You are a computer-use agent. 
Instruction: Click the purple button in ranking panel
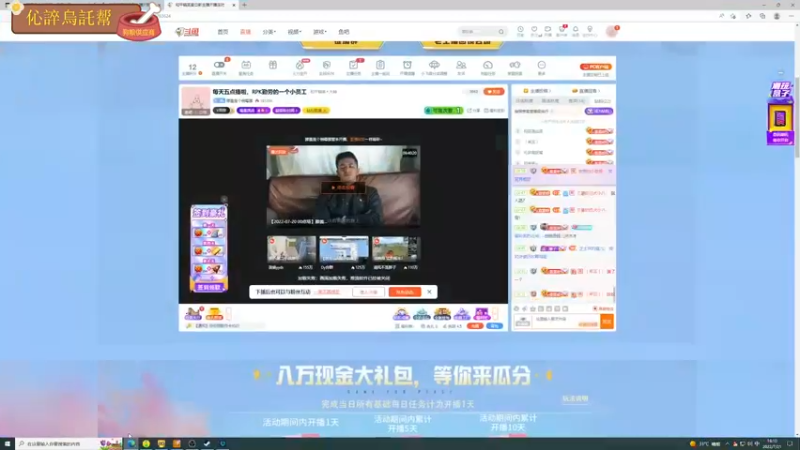pos(599,111)
